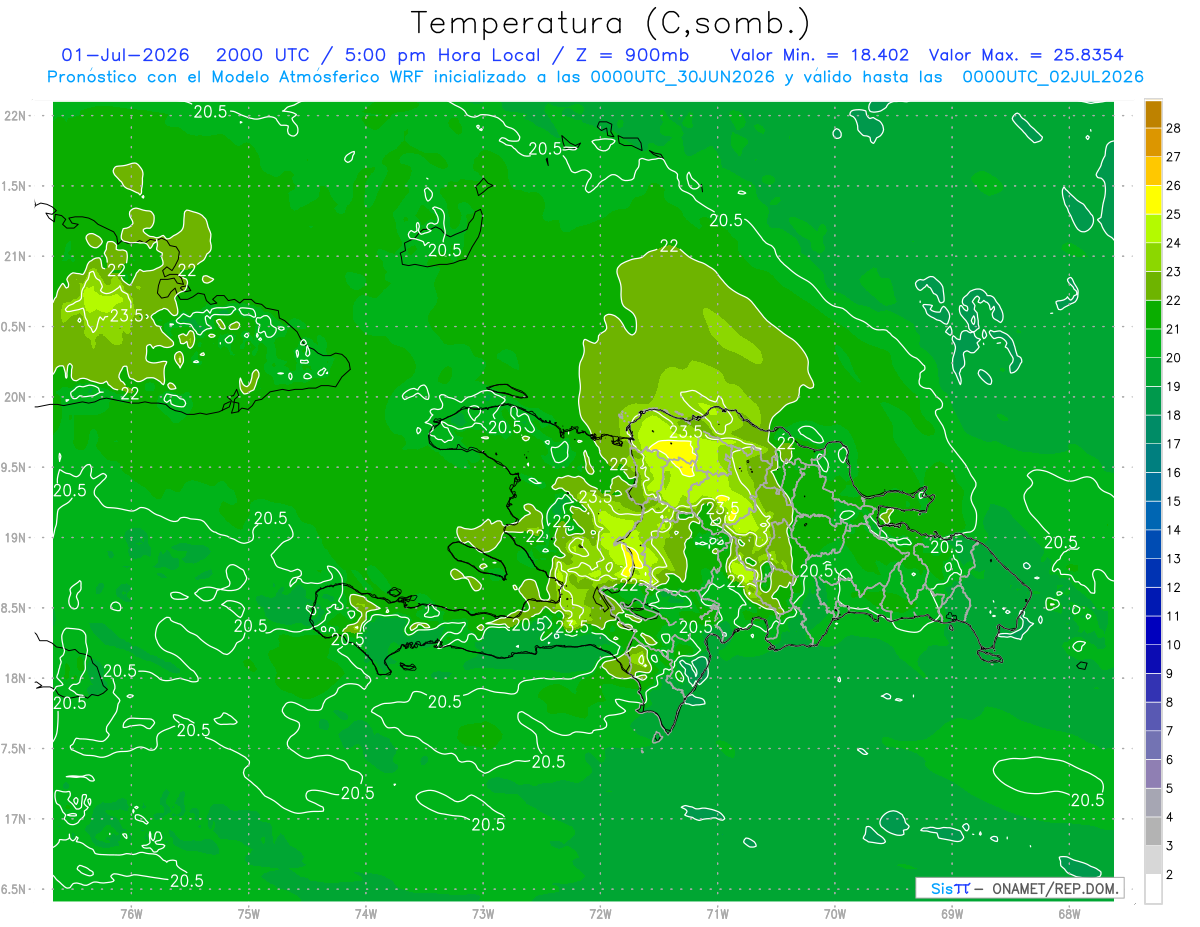
Task: Click the "73W" longitude axis label
Action: pos(483,913)
